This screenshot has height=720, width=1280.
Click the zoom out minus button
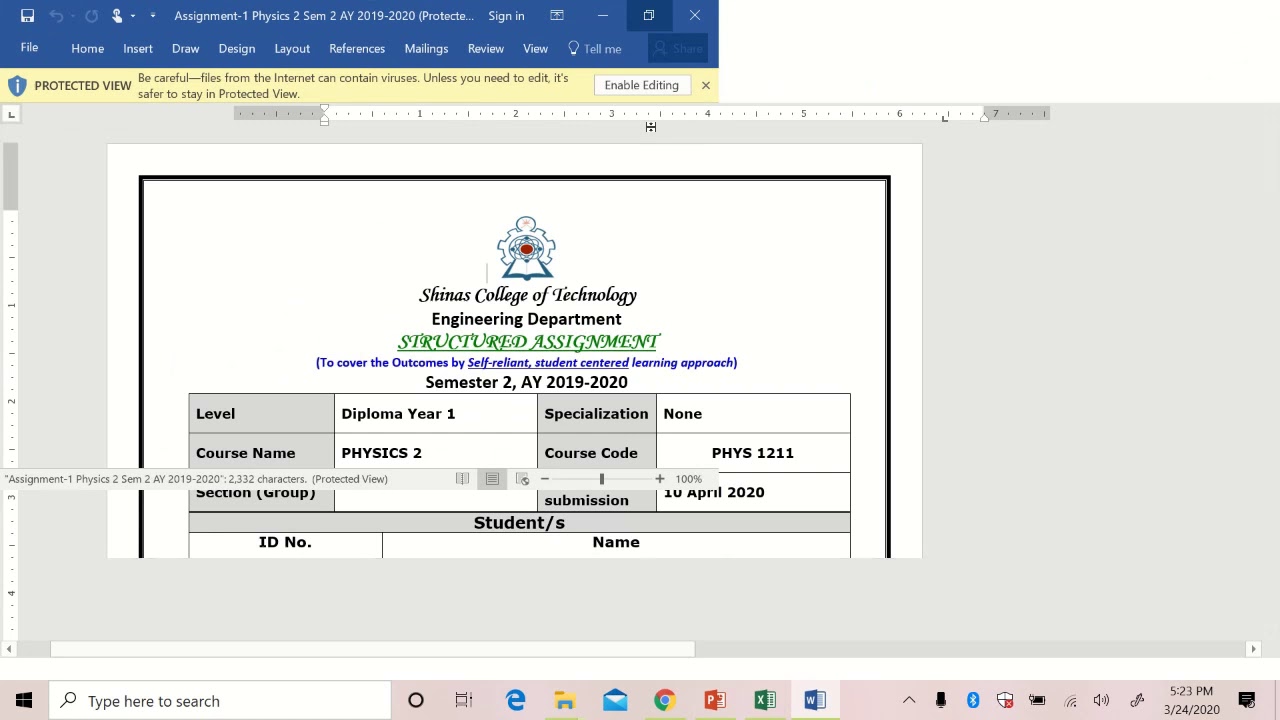point(545,479)
